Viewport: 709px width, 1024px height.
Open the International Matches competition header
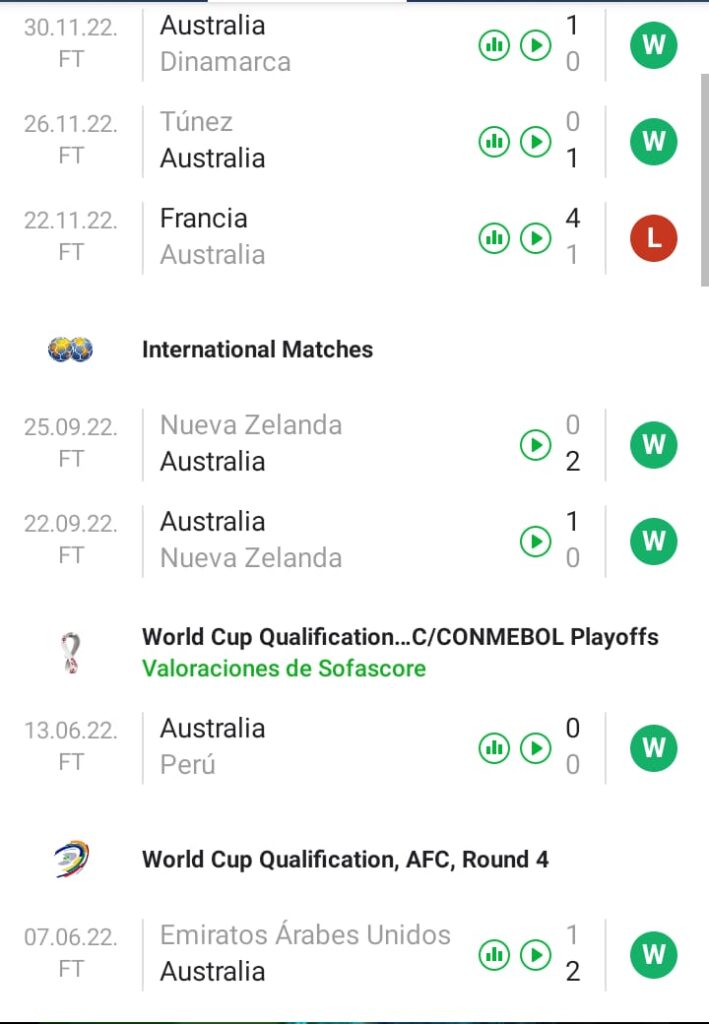257,349
